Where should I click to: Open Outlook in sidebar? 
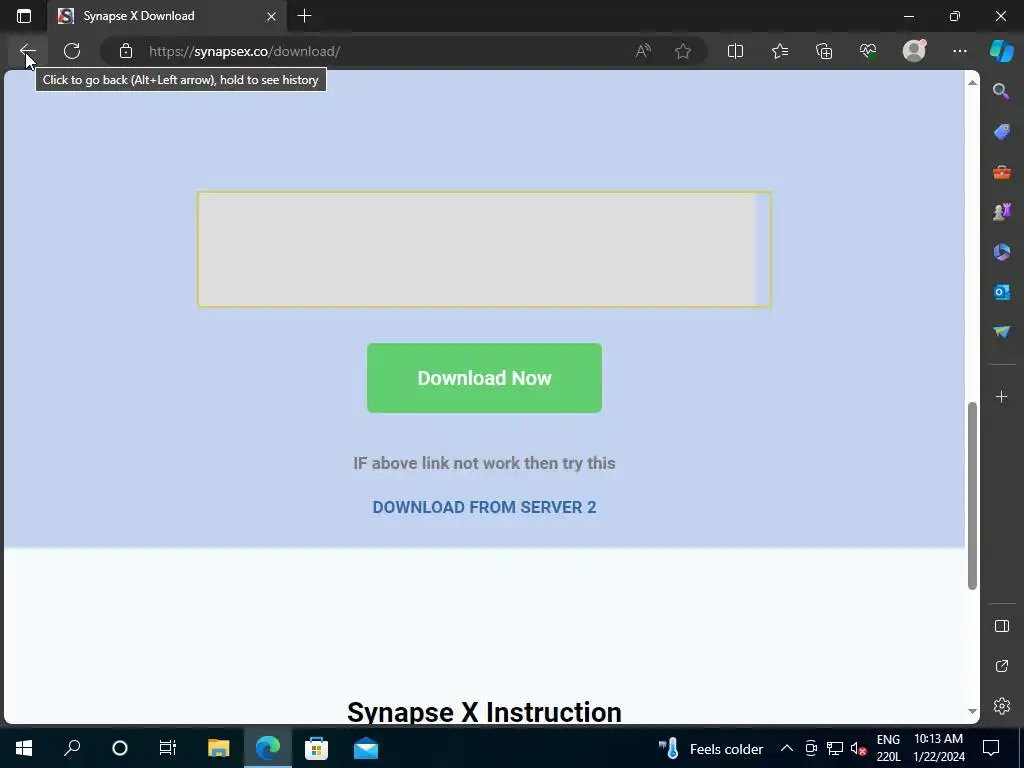point(1002,292)
